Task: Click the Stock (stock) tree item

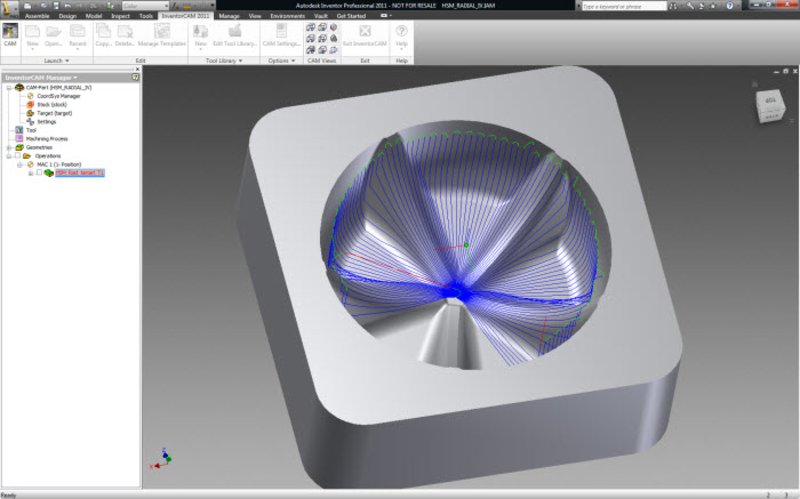Action: (51, 104)
